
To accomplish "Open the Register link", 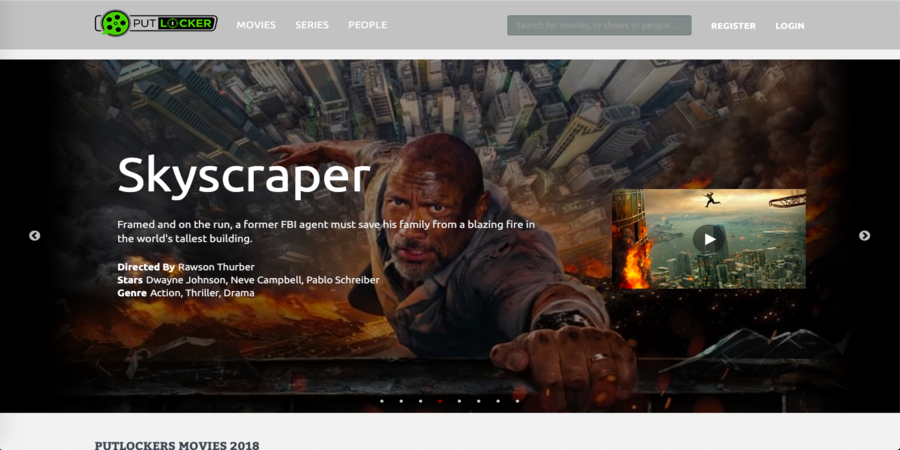I will (x=733, y=26).
